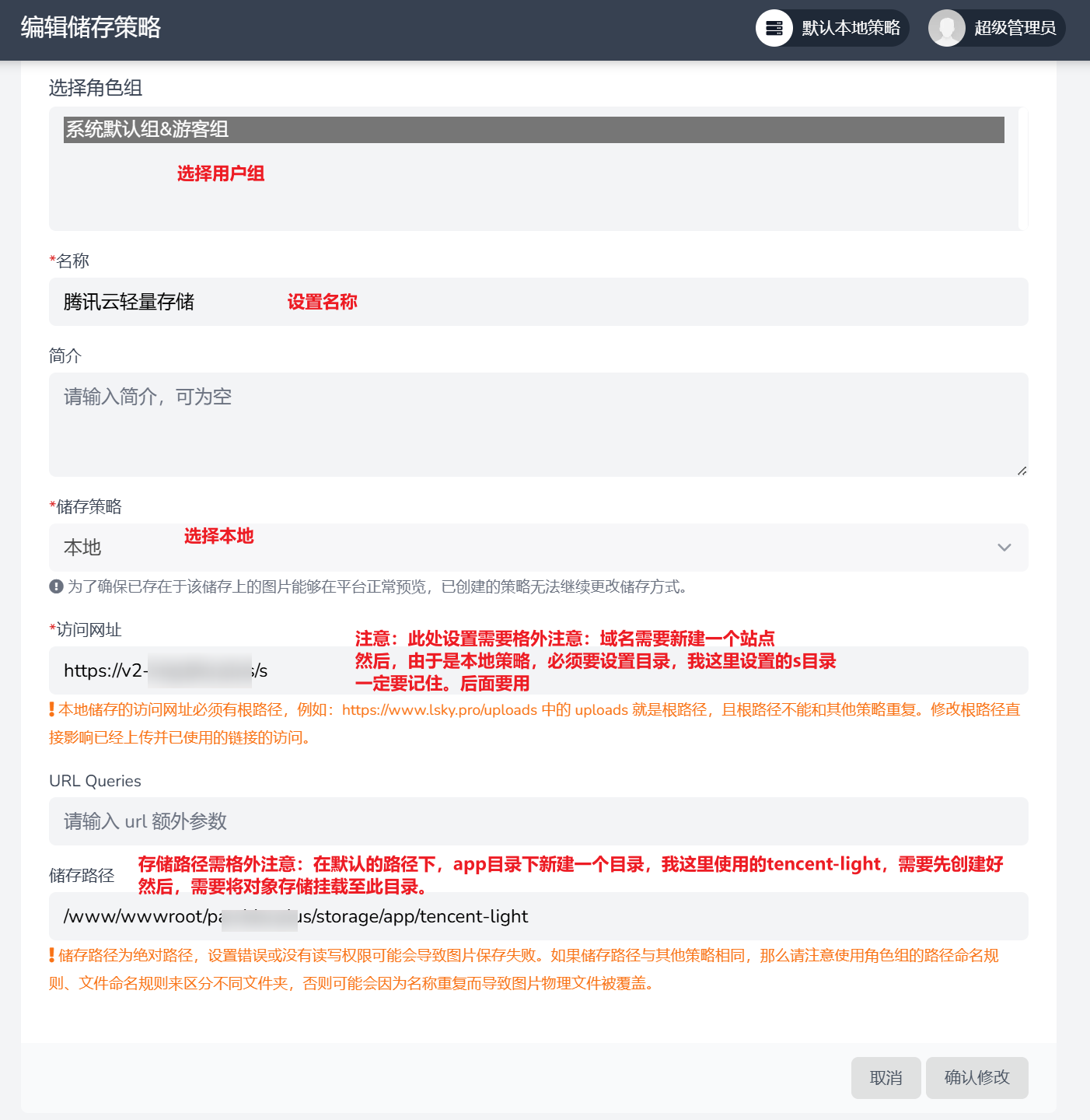
Task: Click the resize handle of the 简介 textarea
Action: click(1022, 471)
